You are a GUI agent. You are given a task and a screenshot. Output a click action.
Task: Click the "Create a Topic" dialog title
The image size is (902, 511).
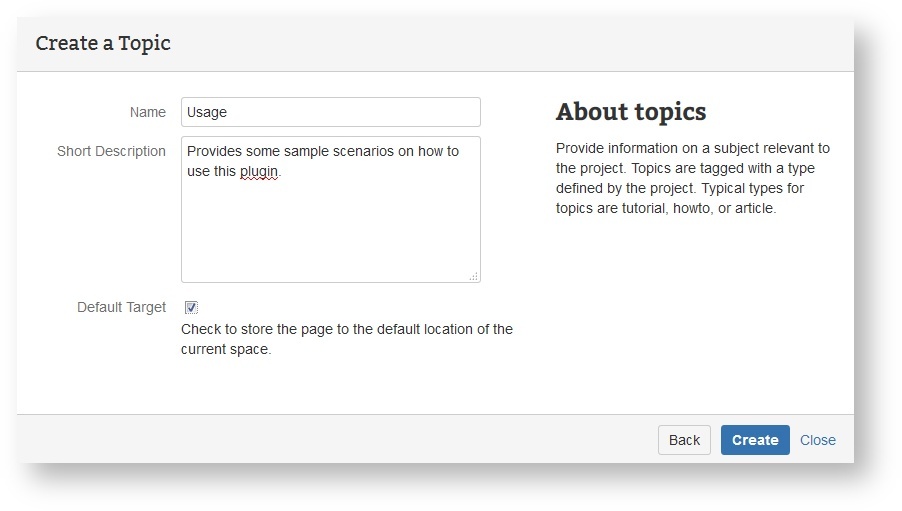(103, 43)
